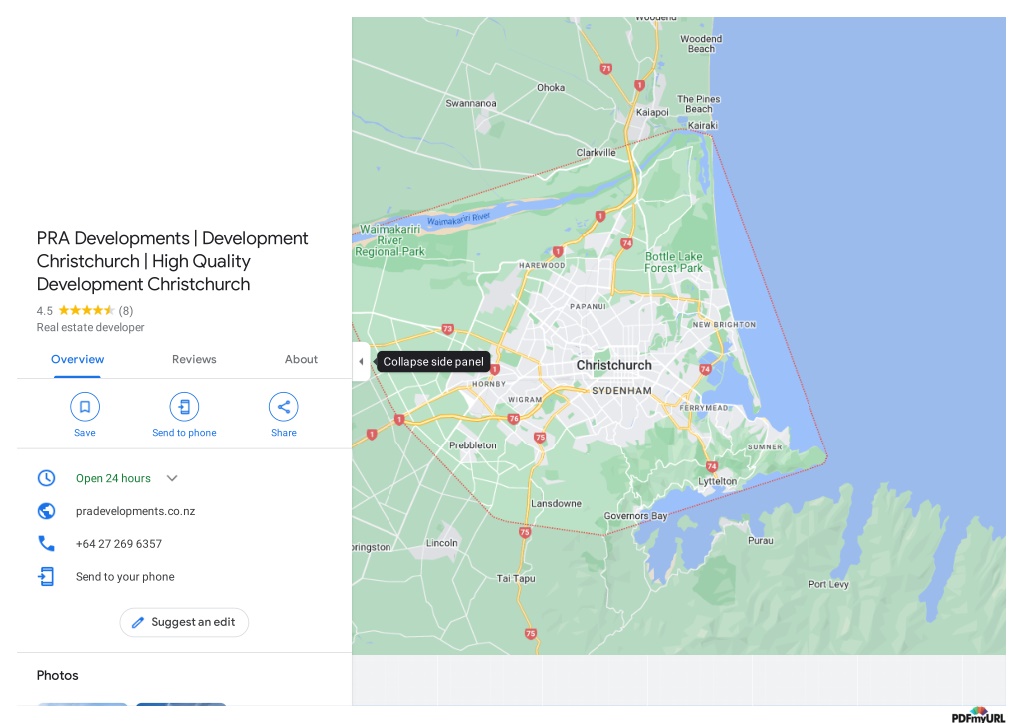Viewport: 1024px width, 723px height.
Task: Click the Prebbleton map label
Action: (473, 445)
